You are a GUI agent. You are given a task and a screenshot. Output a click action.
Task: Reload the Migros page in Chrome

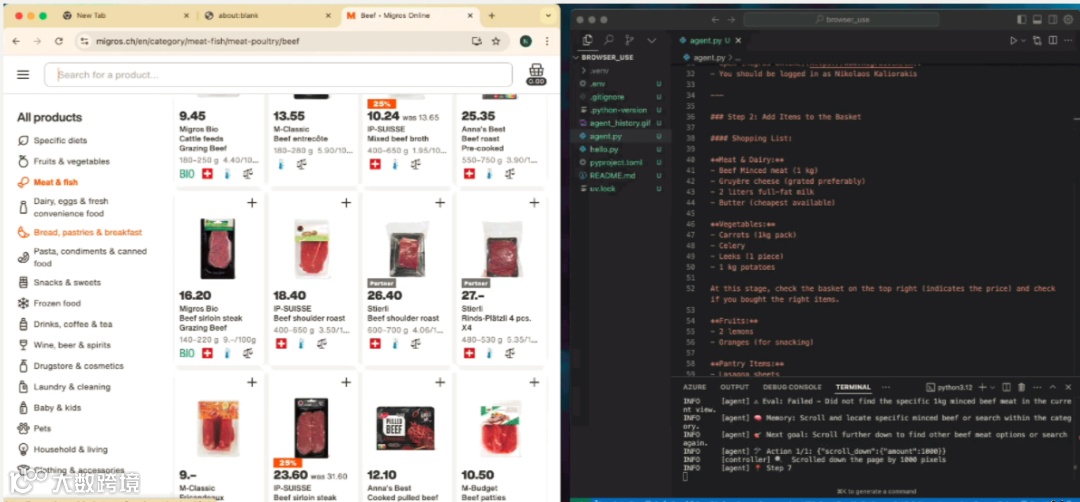click(59, 41)
